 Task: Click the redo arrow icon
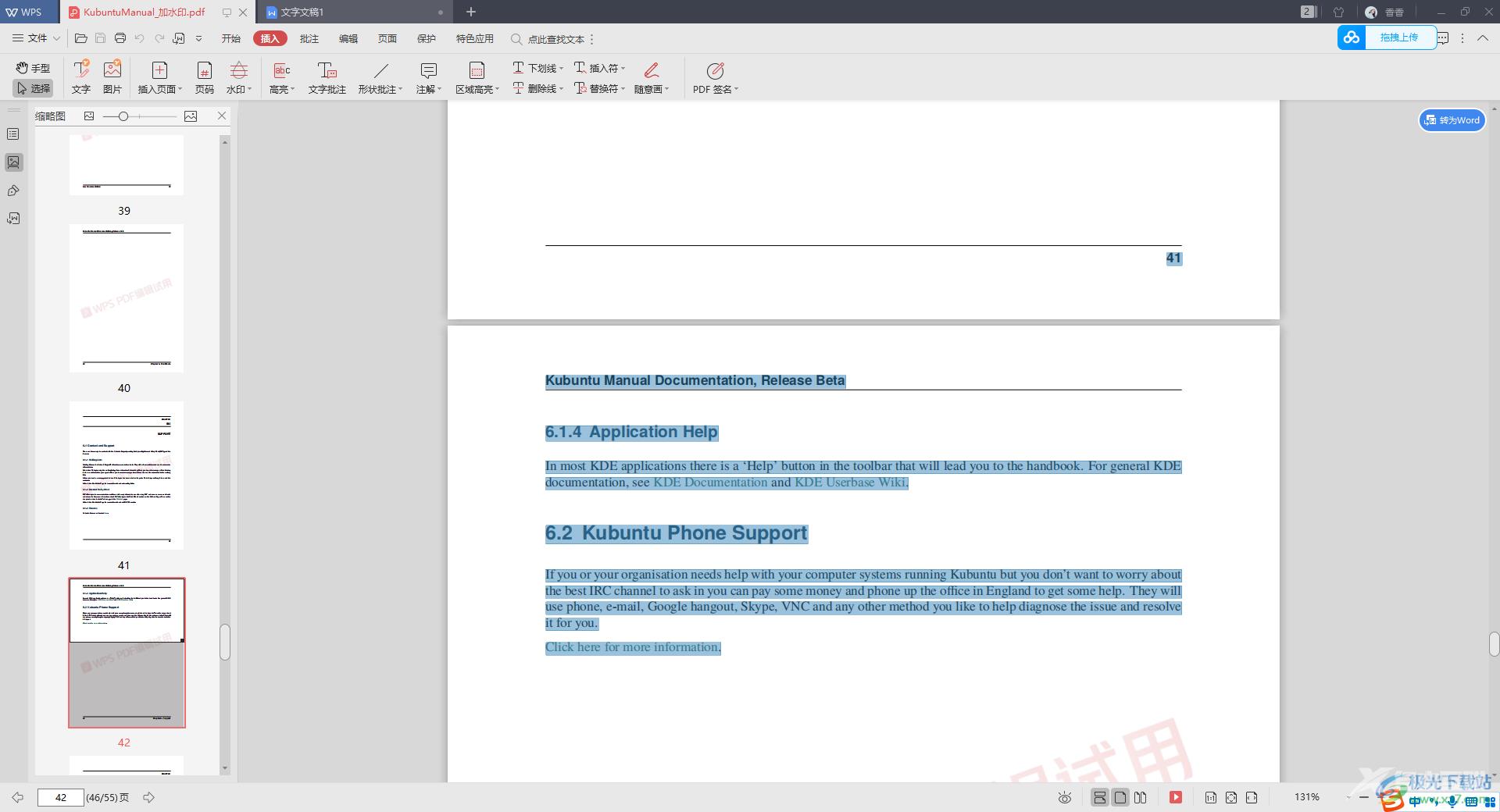click(159, 38)
